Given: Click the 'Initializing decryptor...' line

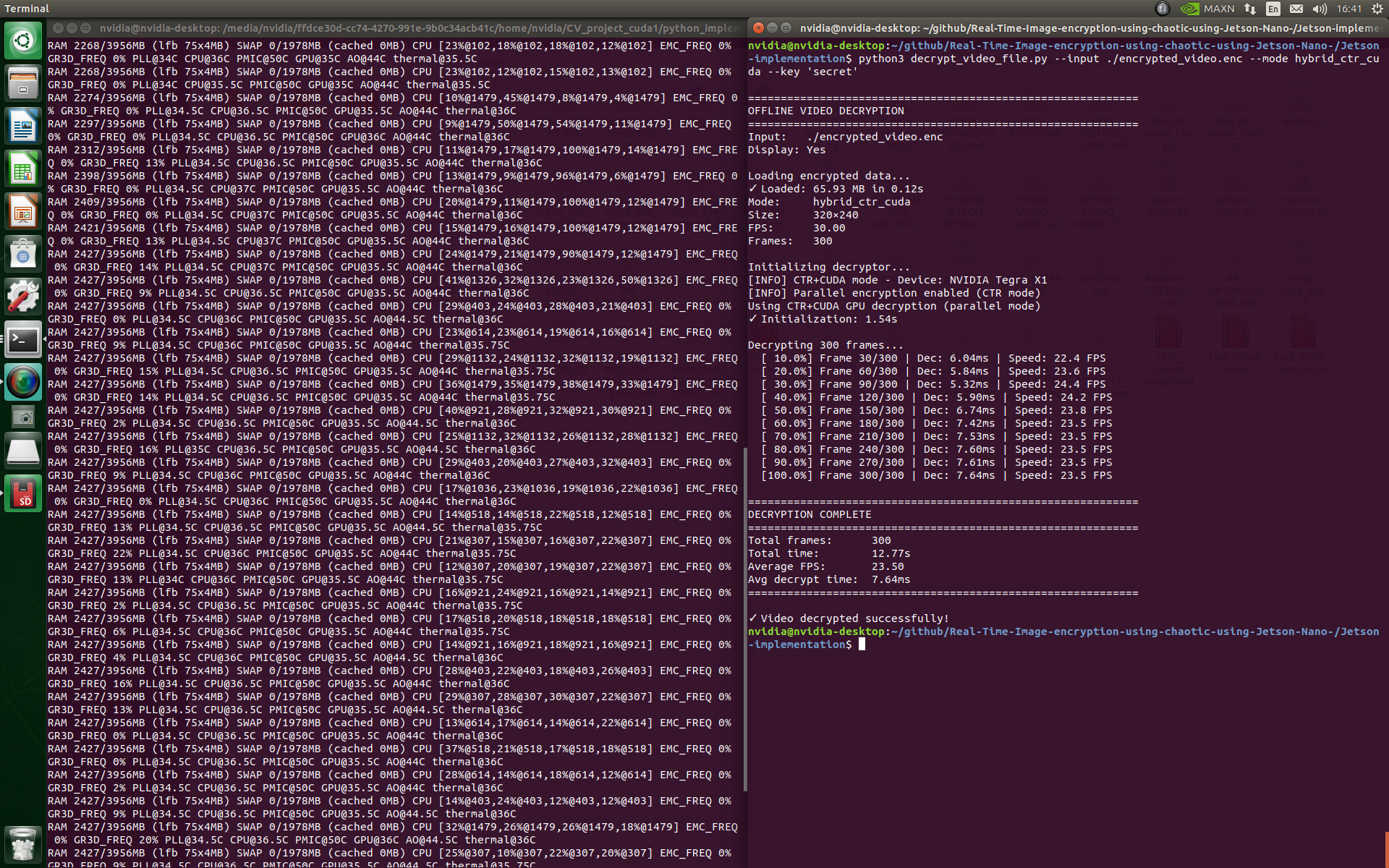Looking at the screenshot, I should [x=829, y=267].
